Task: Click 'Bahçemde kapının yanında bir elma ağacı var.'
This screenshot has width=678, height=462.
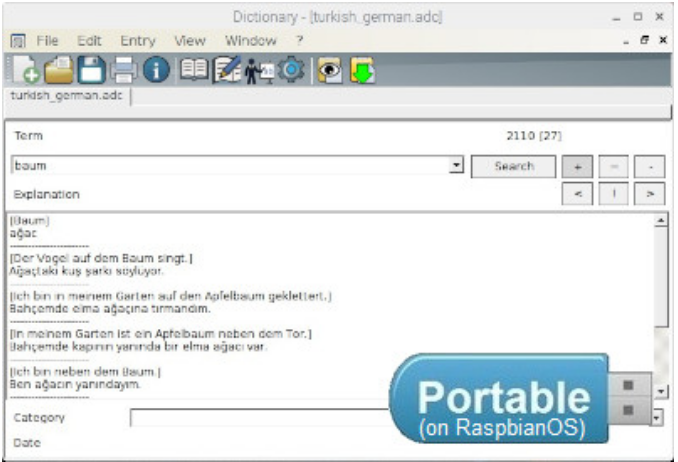Action: [x=138, y=346]
